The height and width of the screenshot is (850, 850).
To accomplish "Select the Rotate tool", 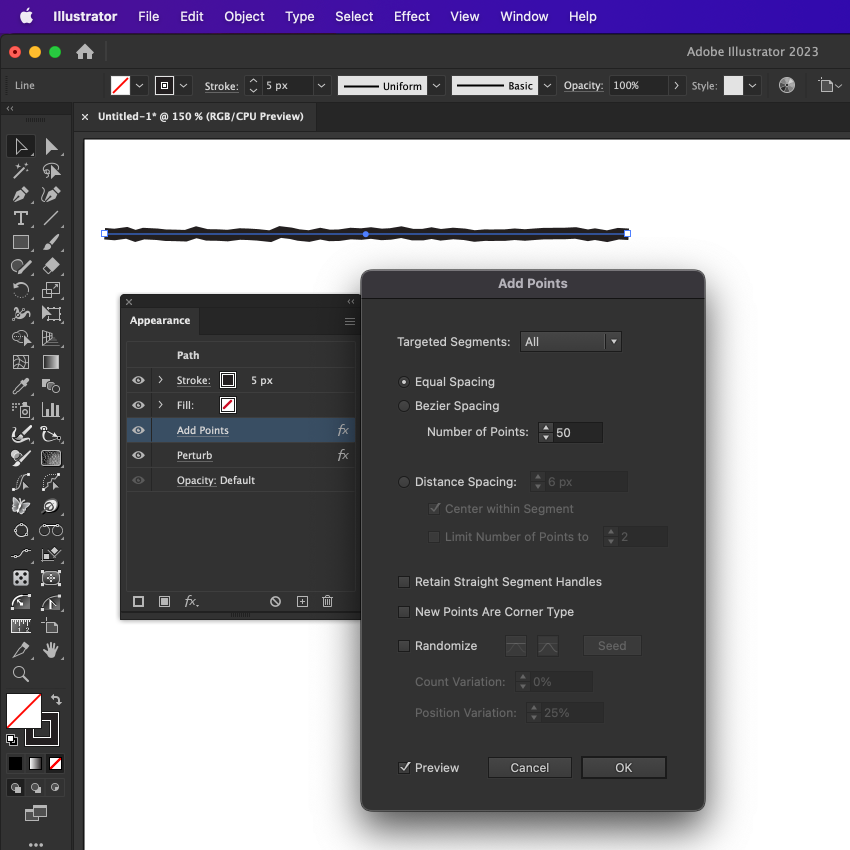I will click(x=21, y=290).
